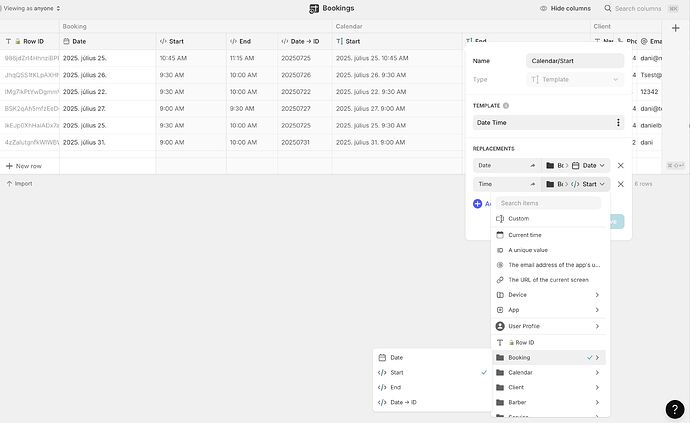Click the Booking column group label
Viewport: 690px width, 423px height.
click(x=74, y=26)
